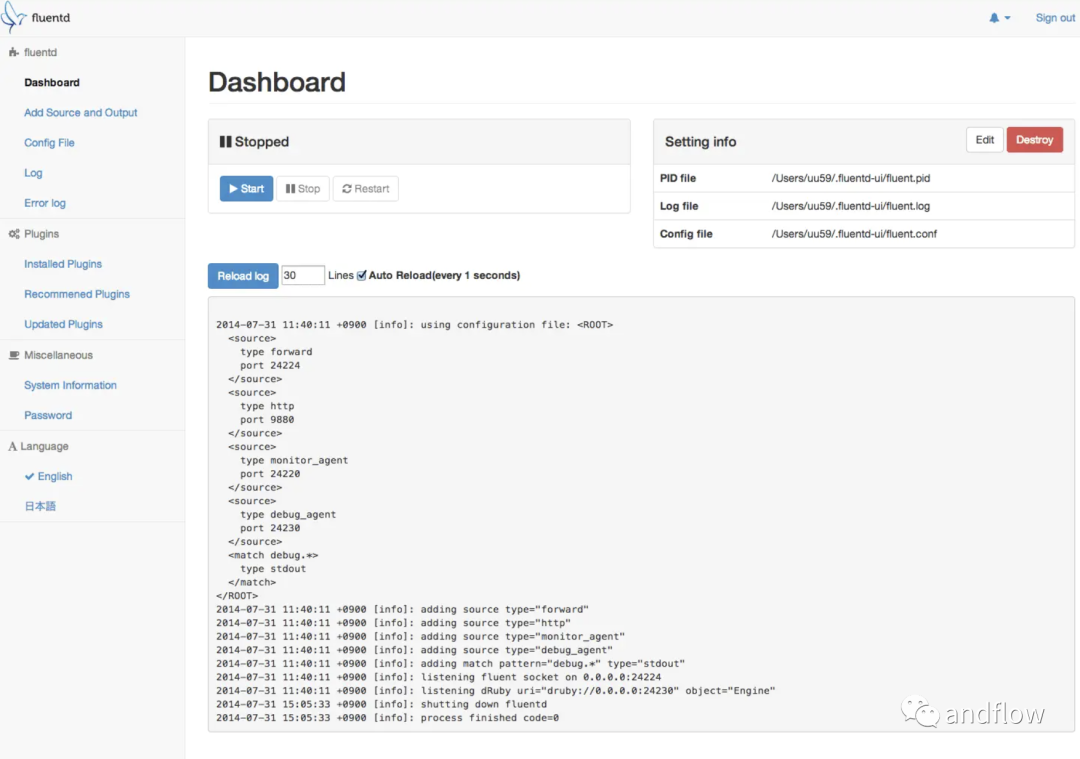Toggle the Auto Reload checkbox

[362, 276]
